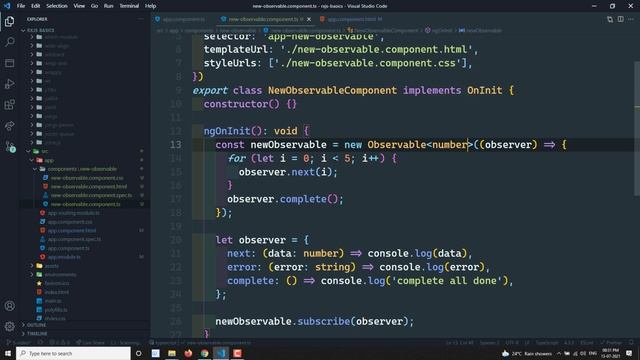
Task: Open the Go menu
Action: tap(94, 6)
